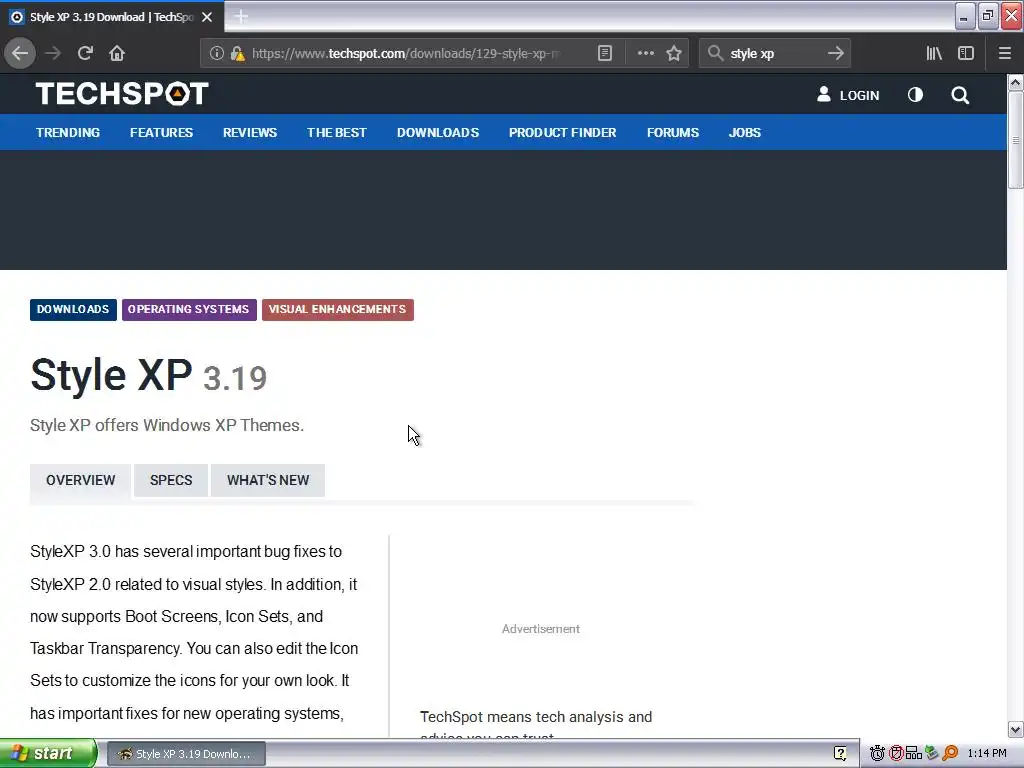Click the 'style xp' search field
The width and height of the screenshot is (1024, 768).
click(x=774, y=54)
